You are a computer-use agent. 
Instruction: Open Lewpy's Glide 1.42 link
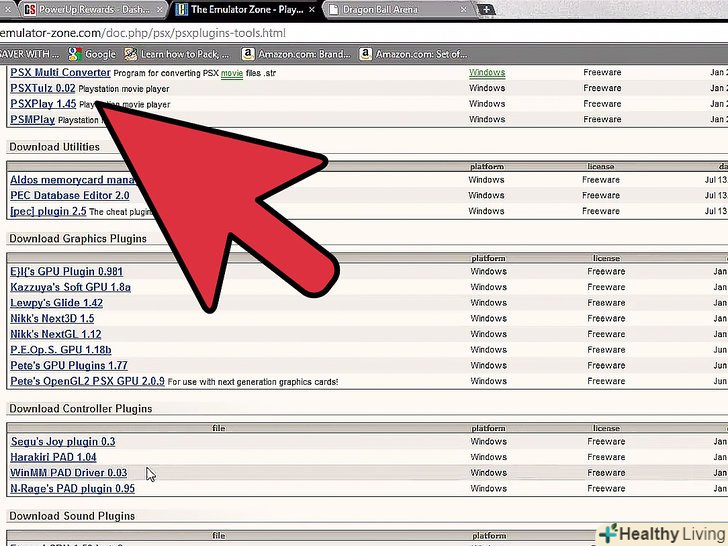pos(57,303)
